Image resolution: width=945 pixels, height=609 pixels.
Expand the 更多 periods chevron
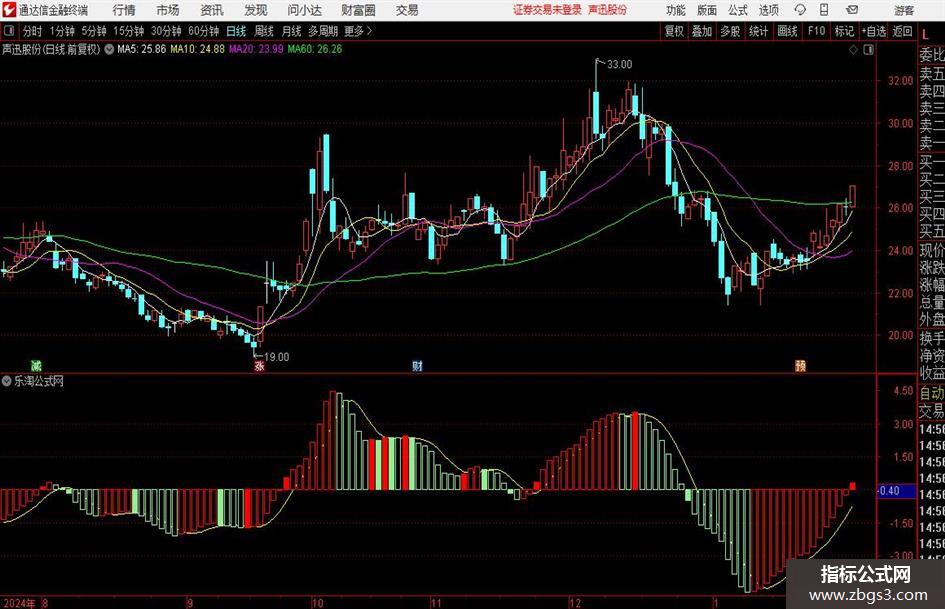[369, 31]
